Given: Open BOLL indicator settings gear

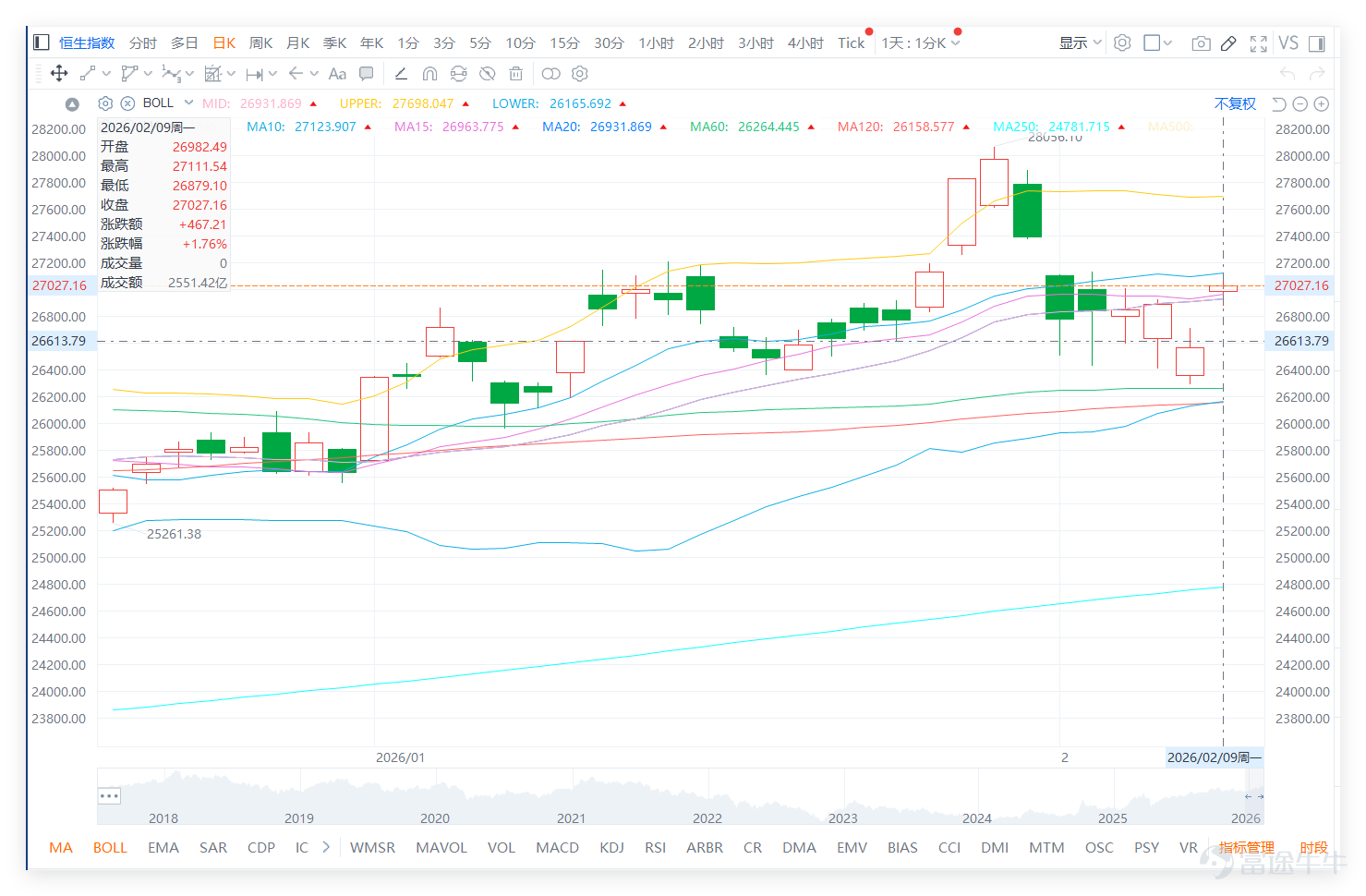Looking at the screenshot, I should click(x=105, y=103).
